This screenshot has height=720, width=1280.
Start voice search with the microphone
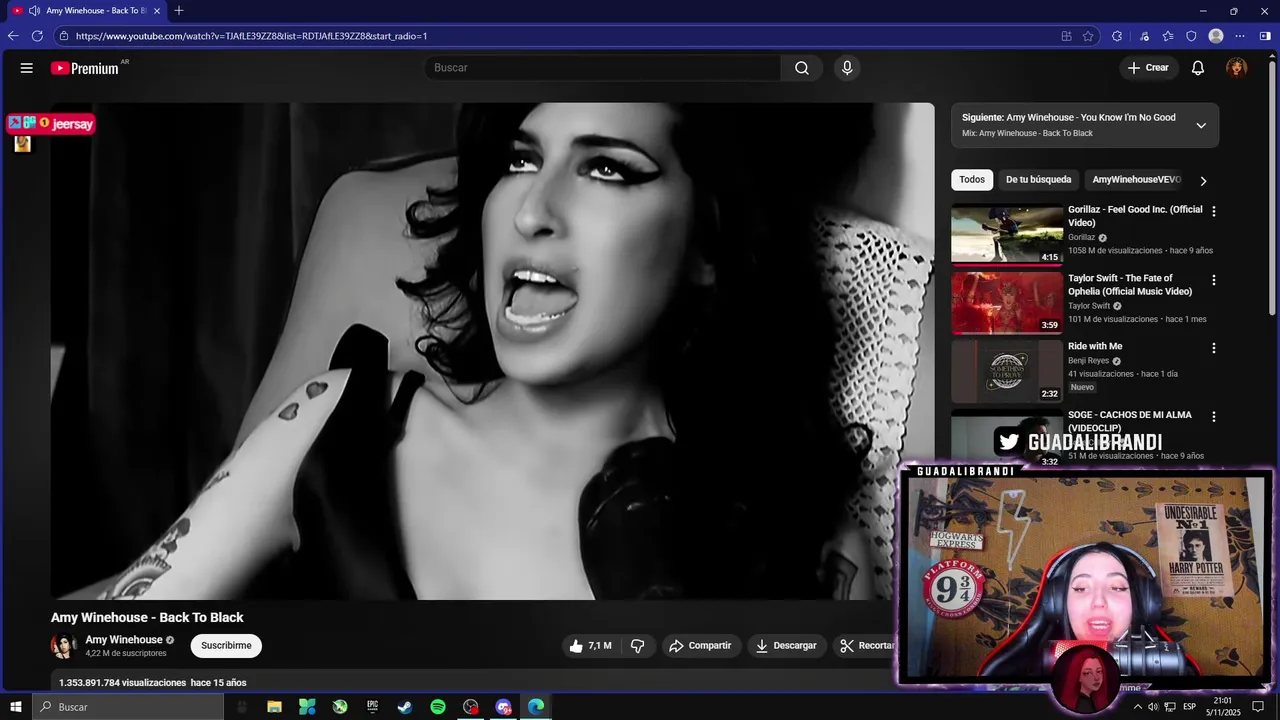coord(847,68)
